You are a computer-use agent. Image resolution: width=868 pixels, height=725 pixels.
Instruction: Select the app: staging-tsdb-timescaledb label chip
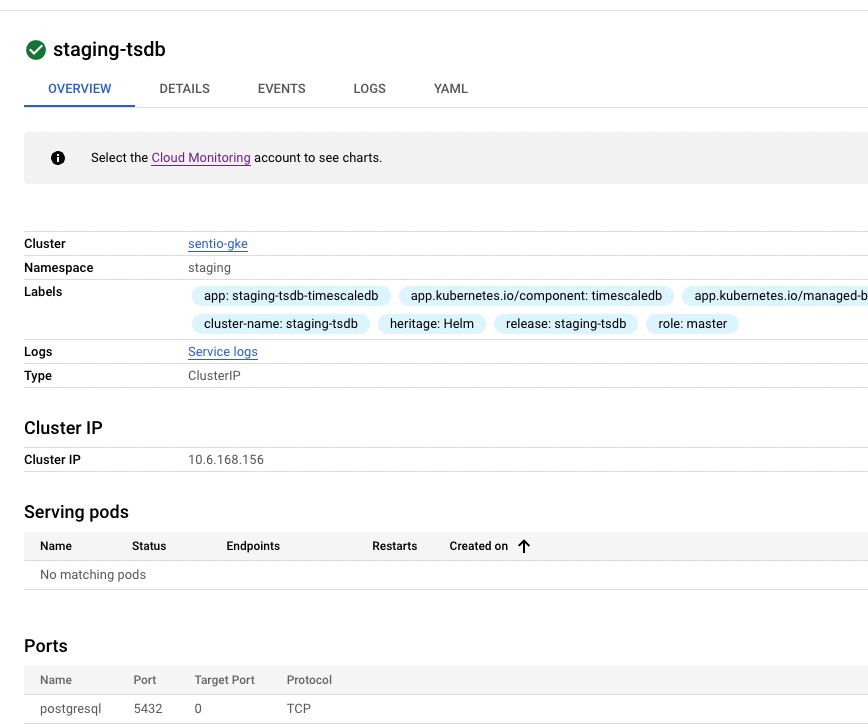(x=290, y=295)
